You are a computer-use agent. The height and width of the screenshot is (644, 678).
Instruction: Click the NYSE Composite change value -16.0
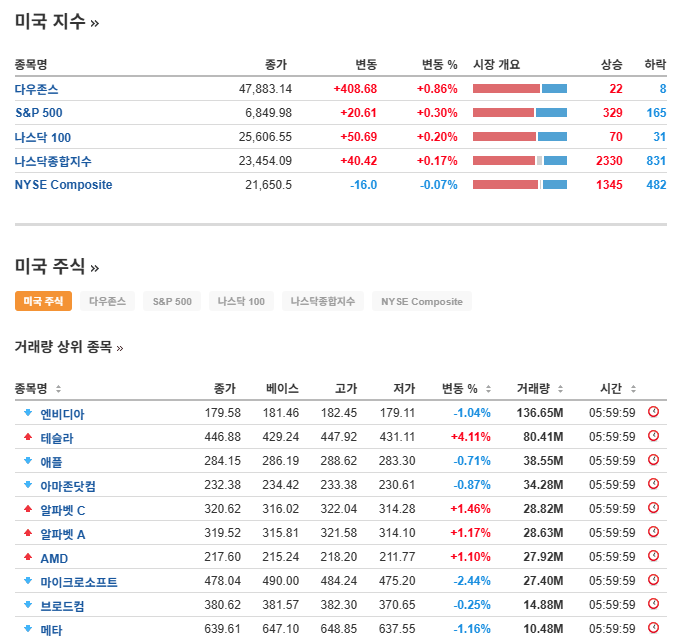pyautogui.click(x=363, y=185)
